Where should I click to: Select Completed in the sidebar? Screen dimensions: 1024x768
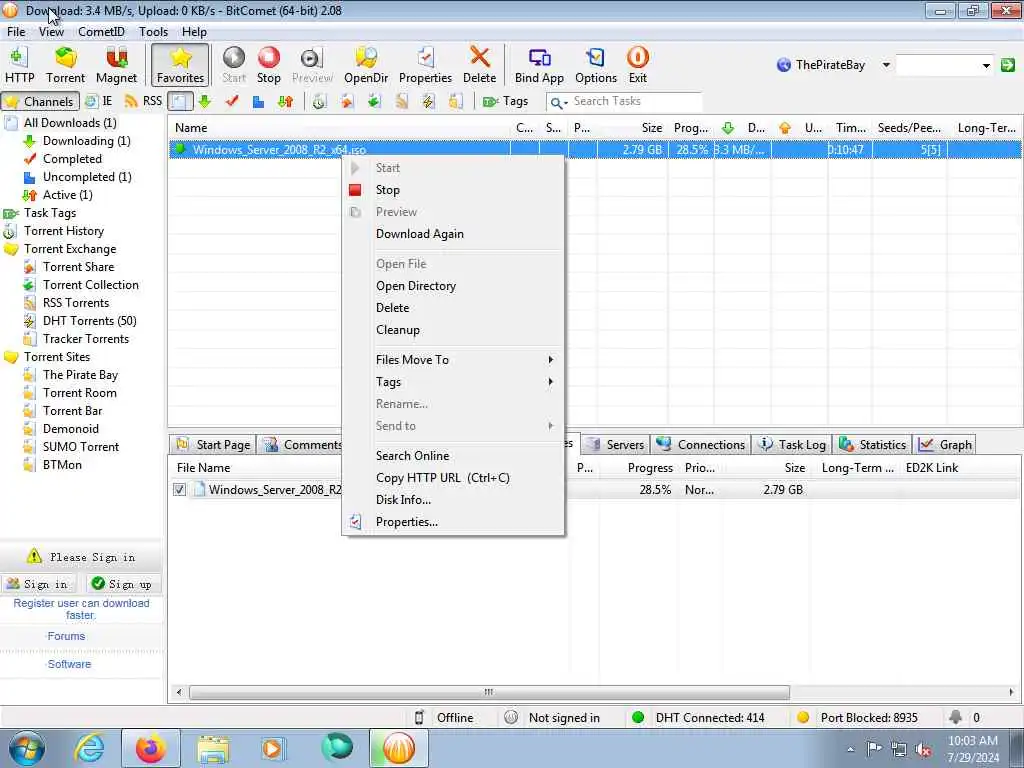point(72,159)
